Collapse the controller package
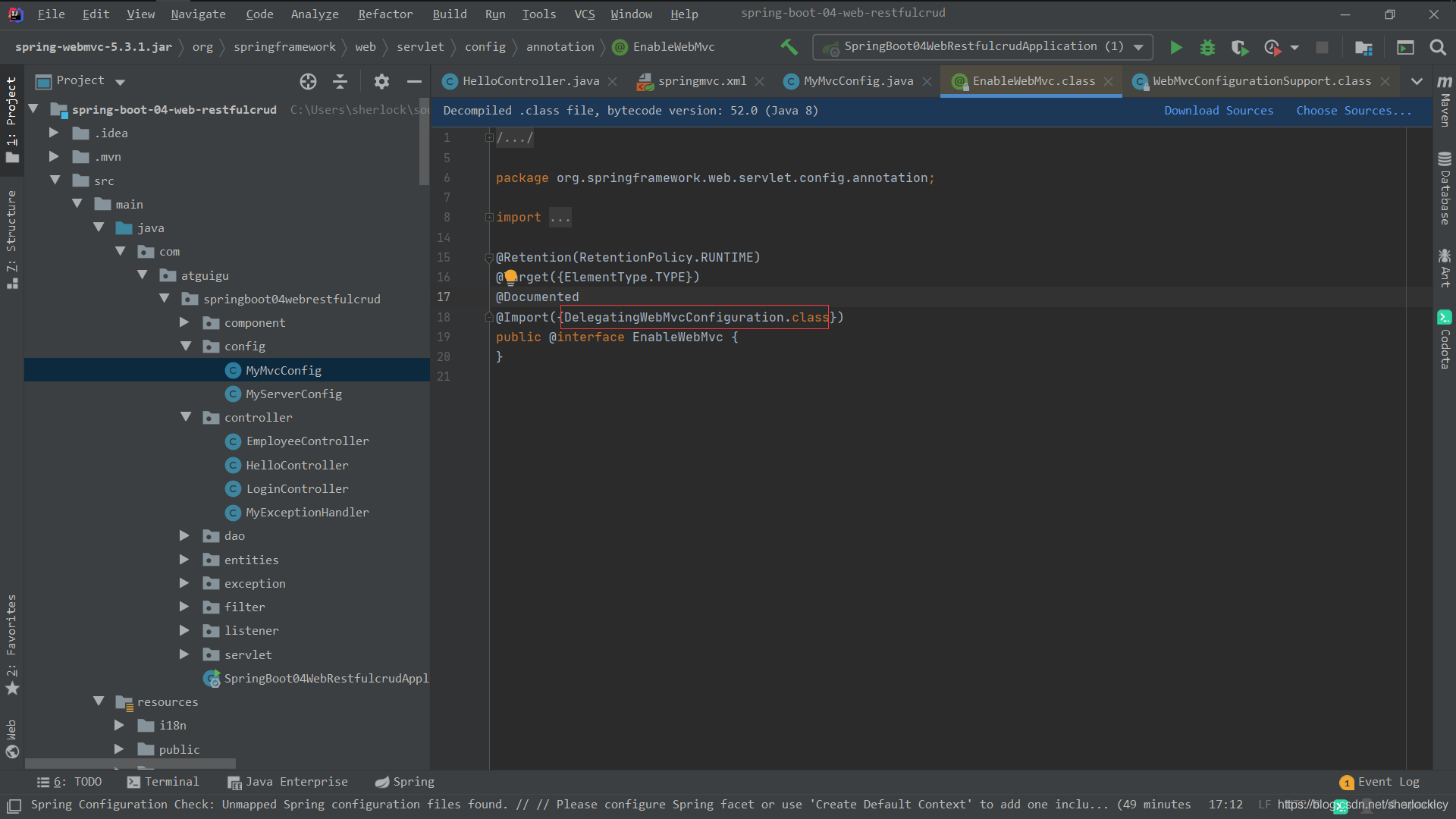 pos(186,417)
